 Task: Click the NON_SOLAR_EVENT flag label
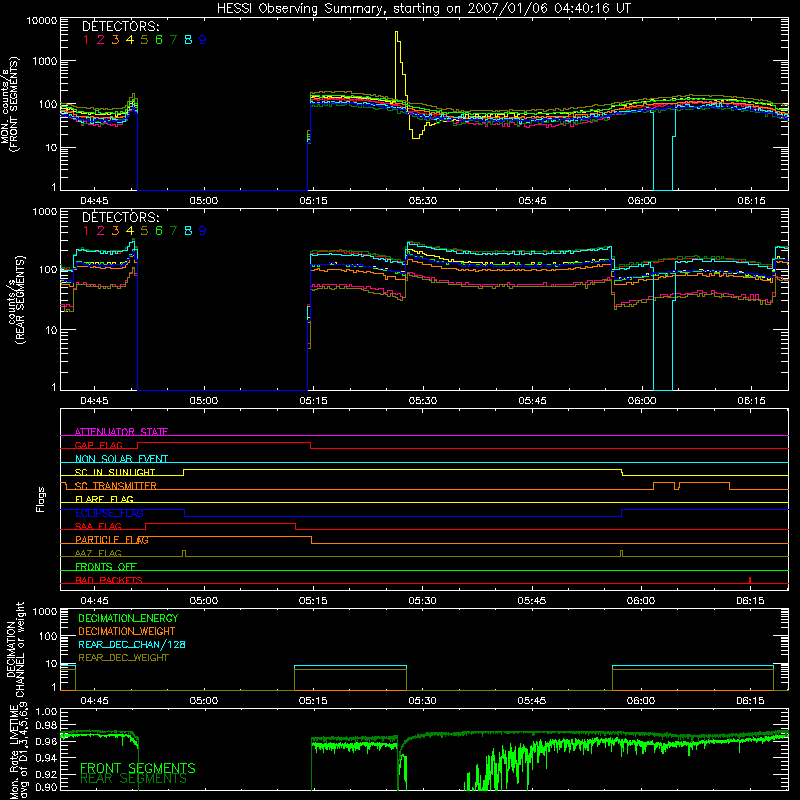click(121, 459)
